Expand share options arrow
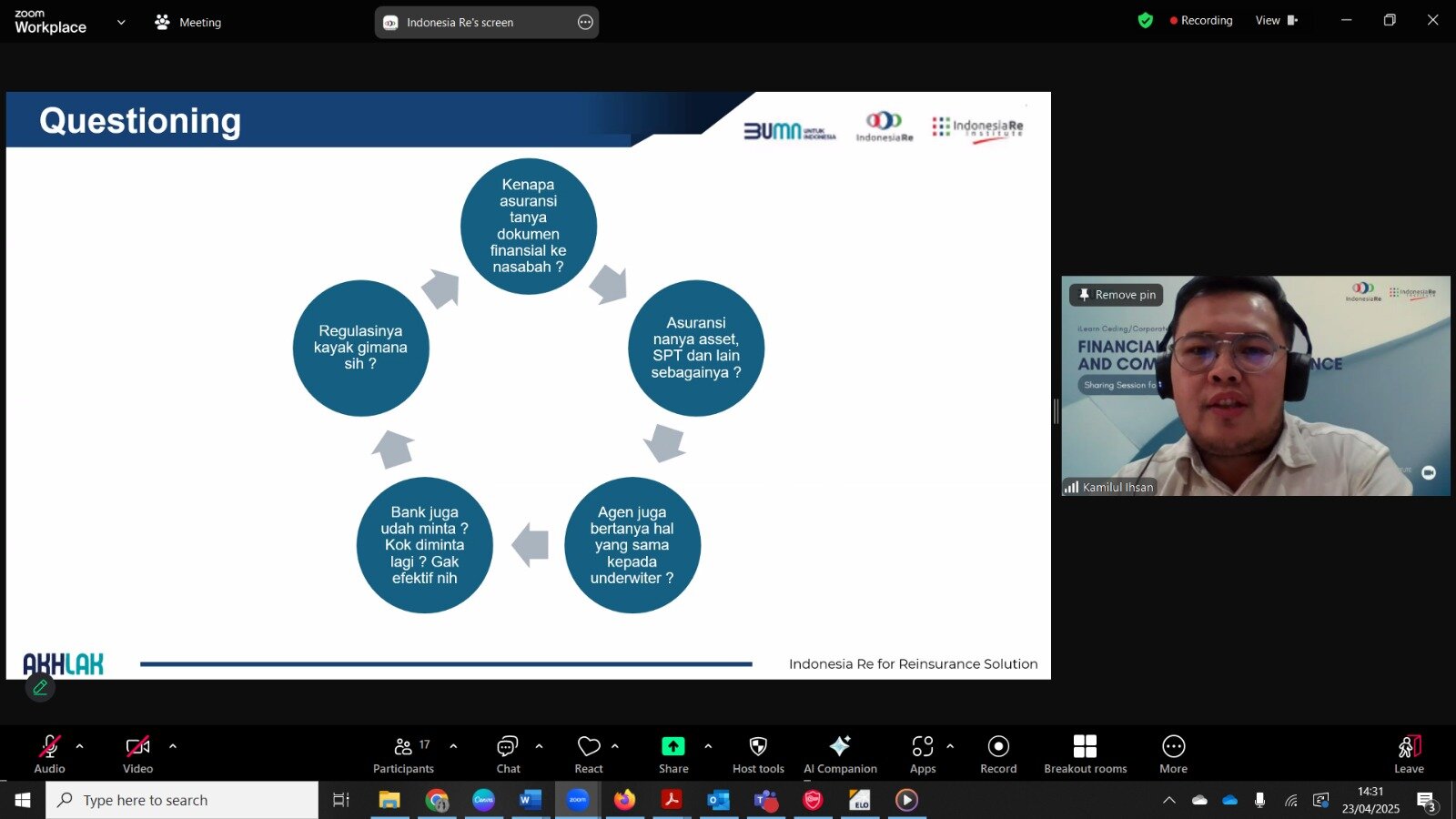The width and height of the screenshot is (1456, 819). 708,746
